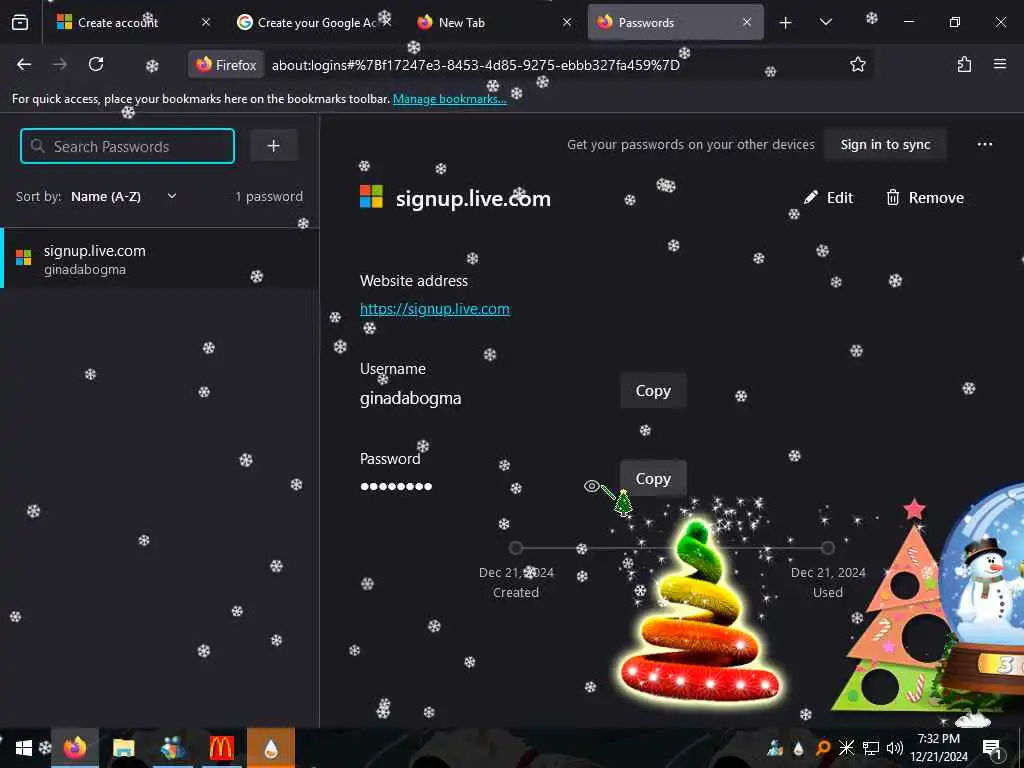Switch to the Create your Google Account tab

tap(313, 22)
